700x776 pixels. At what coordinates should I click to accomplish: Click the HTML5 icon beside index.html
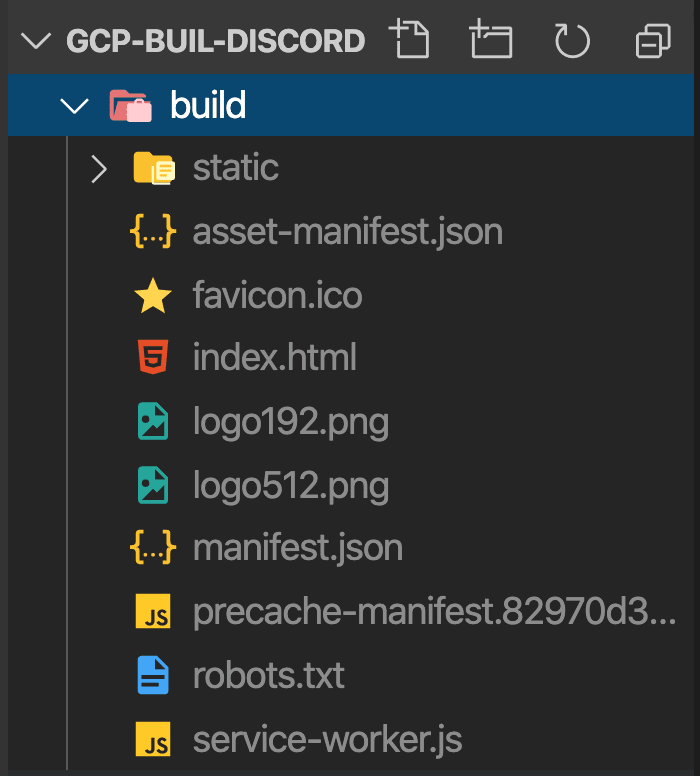(153, 357)
